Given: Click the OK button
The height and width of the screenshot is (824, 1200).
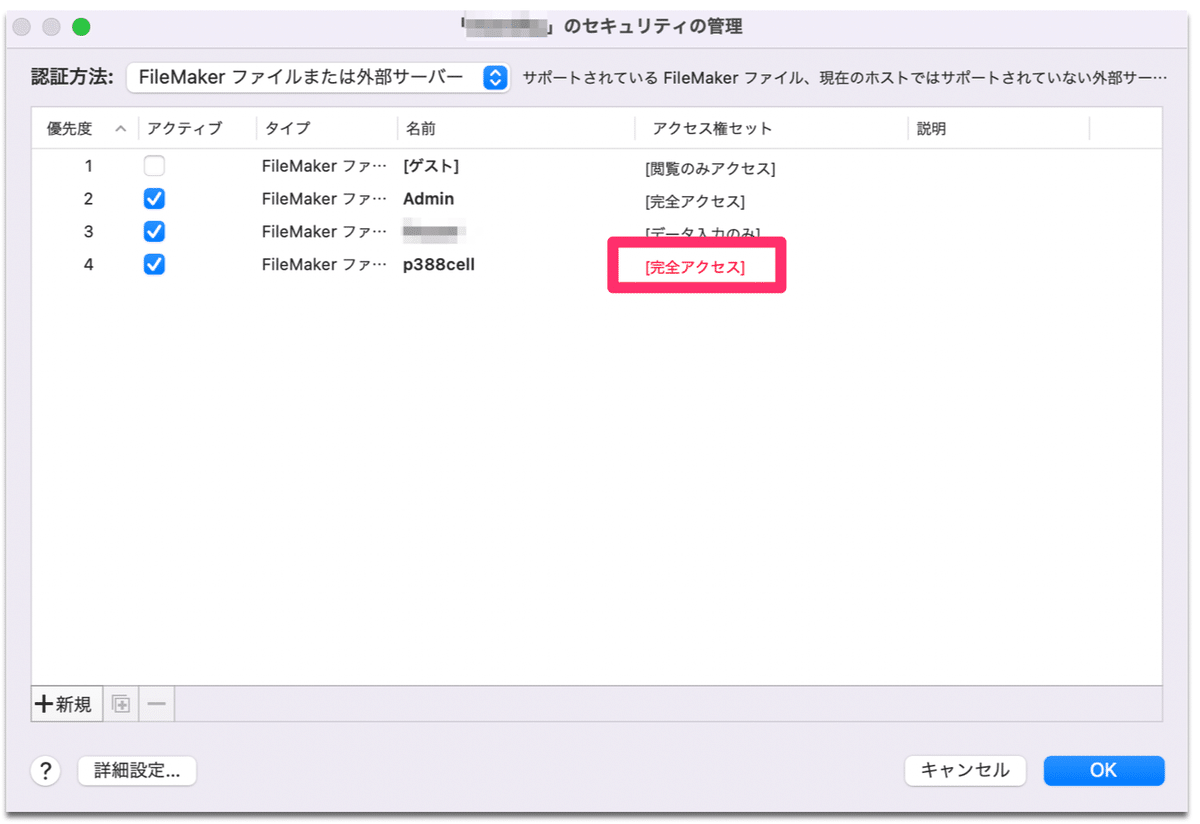Looking at the screenshot, I should pyautogui.click(x=1104, y=770).
